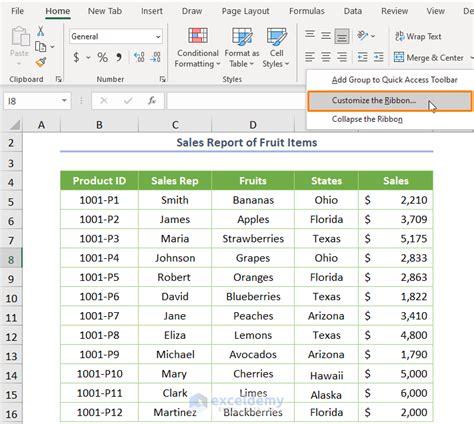Click Decrease Indent icon
The image size is (474, 424).
pyautogui.click(x=362, y=57)
